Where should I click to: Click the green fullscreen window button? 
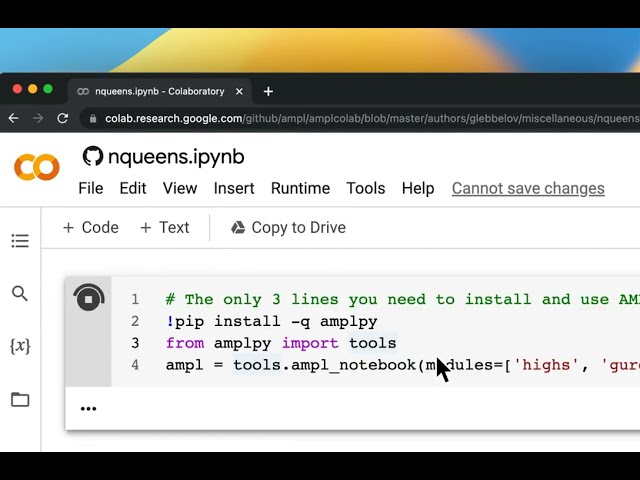pos(48,89)
